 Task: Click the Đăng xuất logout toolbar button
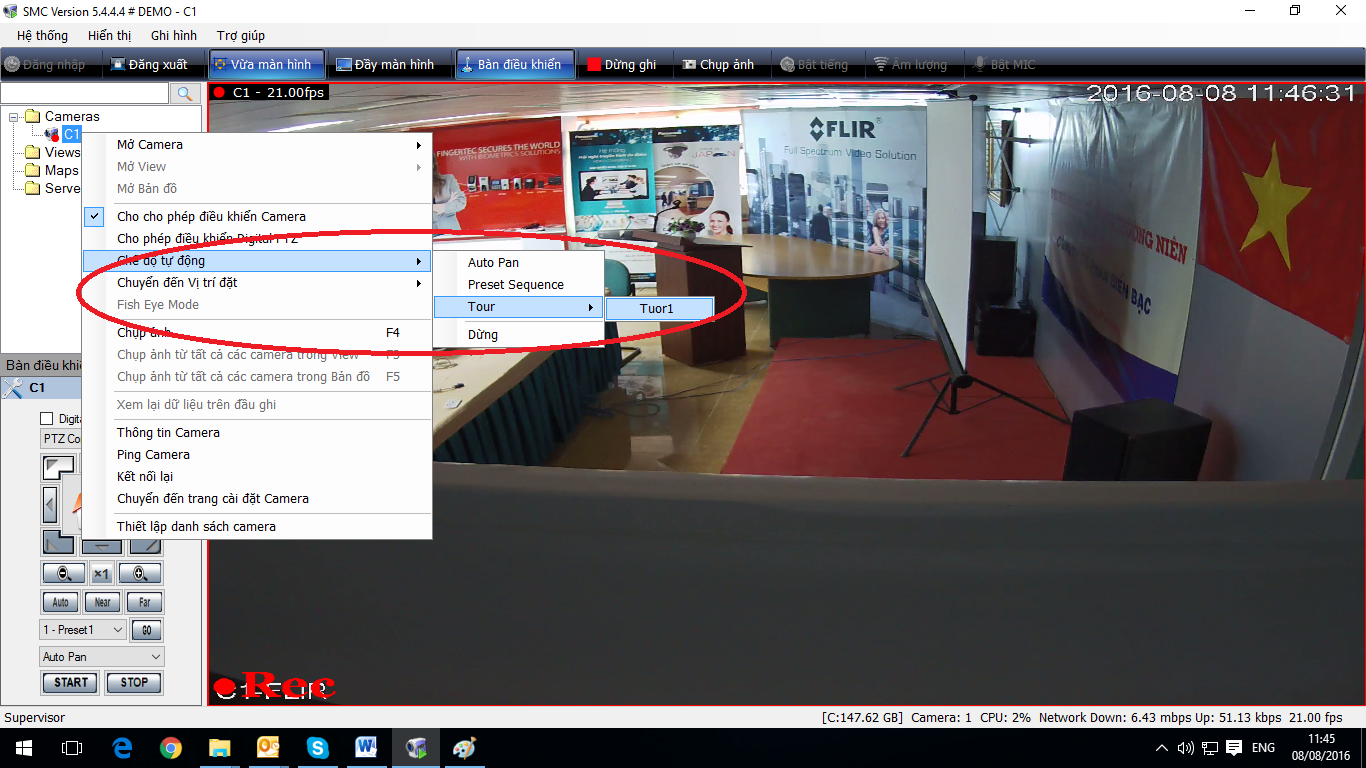coord(149,64)
